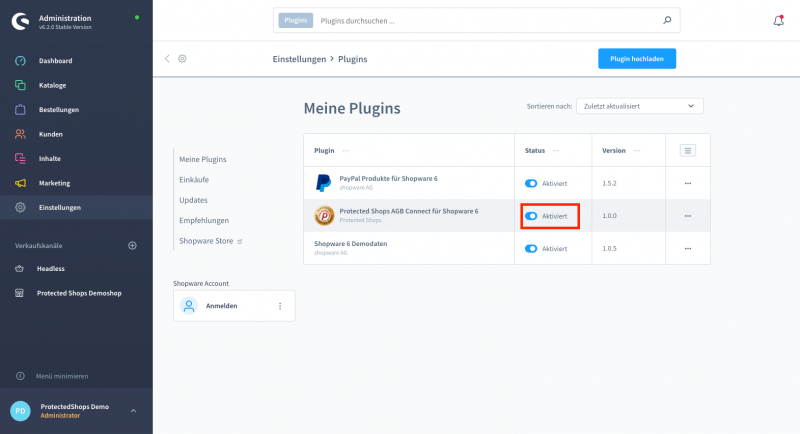
Task: Add a sales channel with plus icon
Action: [132, 246]
